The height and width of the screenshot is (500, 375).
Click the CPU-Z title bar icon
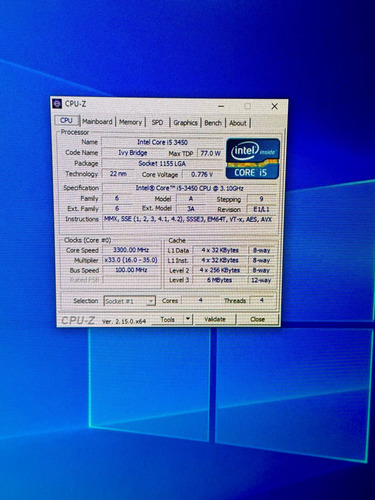click(x=57, y=104)
